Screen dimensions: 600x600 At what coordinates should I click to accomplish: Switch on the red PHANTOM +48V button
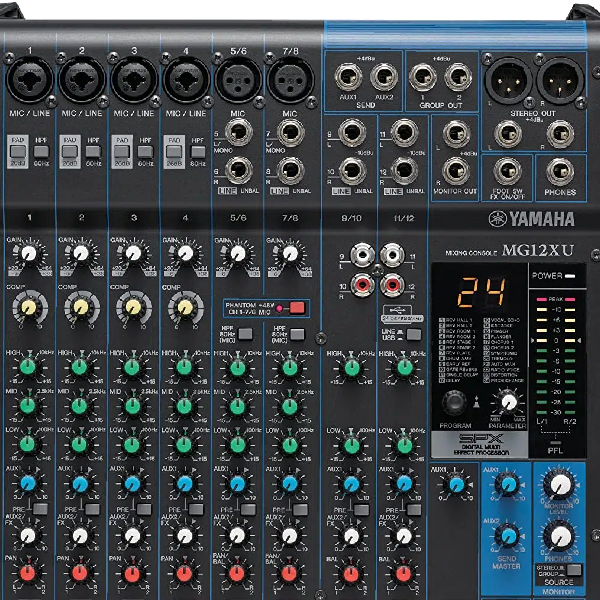297,308
